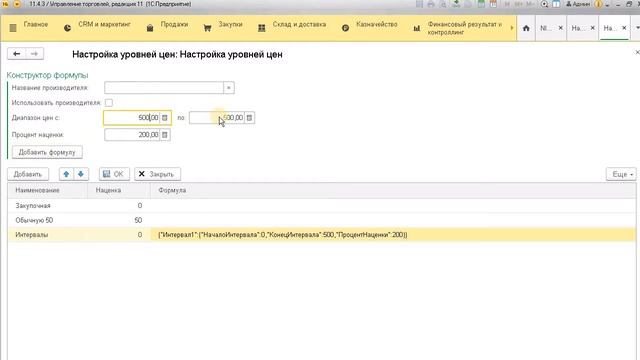Expand more sections with the right arrow

(512, 28)
